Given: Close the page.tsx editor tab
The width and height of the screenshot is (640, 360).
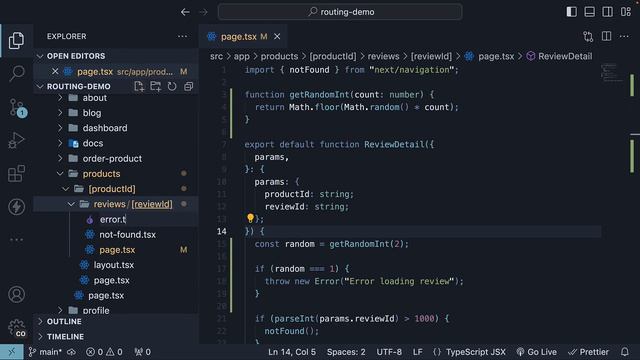Looking at the screenshot, I should (x=277, y=37).
